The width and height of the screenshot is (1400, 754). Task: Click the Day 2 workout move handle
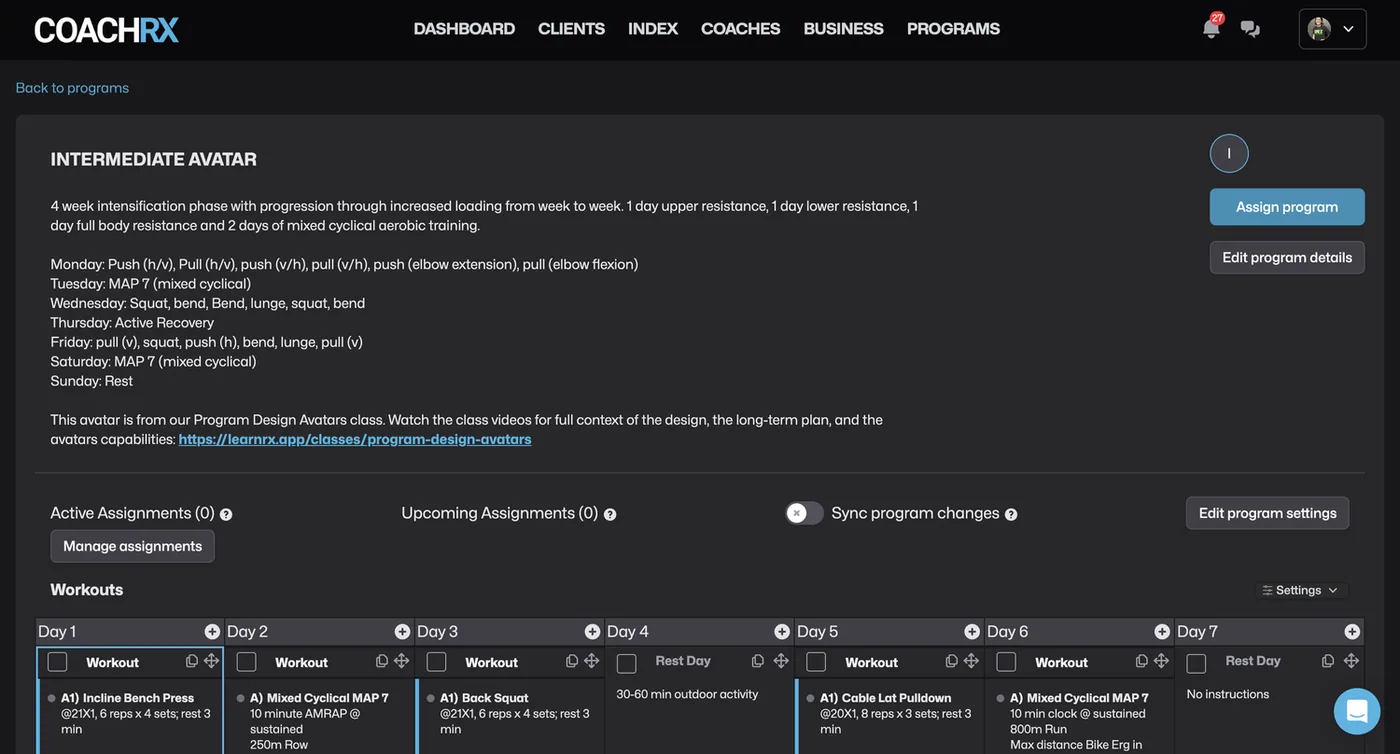tap(401, 662)
